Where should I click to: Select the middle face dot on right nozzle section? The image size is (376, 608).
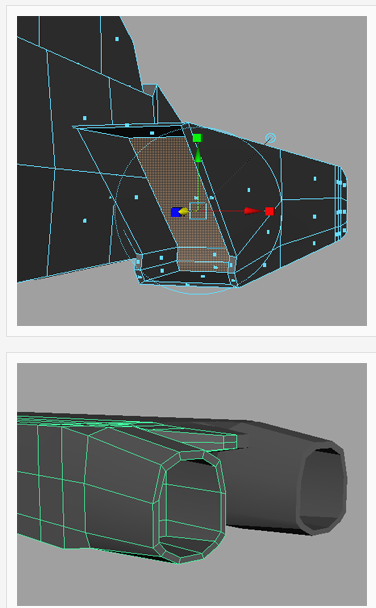[x=314, y=217]
